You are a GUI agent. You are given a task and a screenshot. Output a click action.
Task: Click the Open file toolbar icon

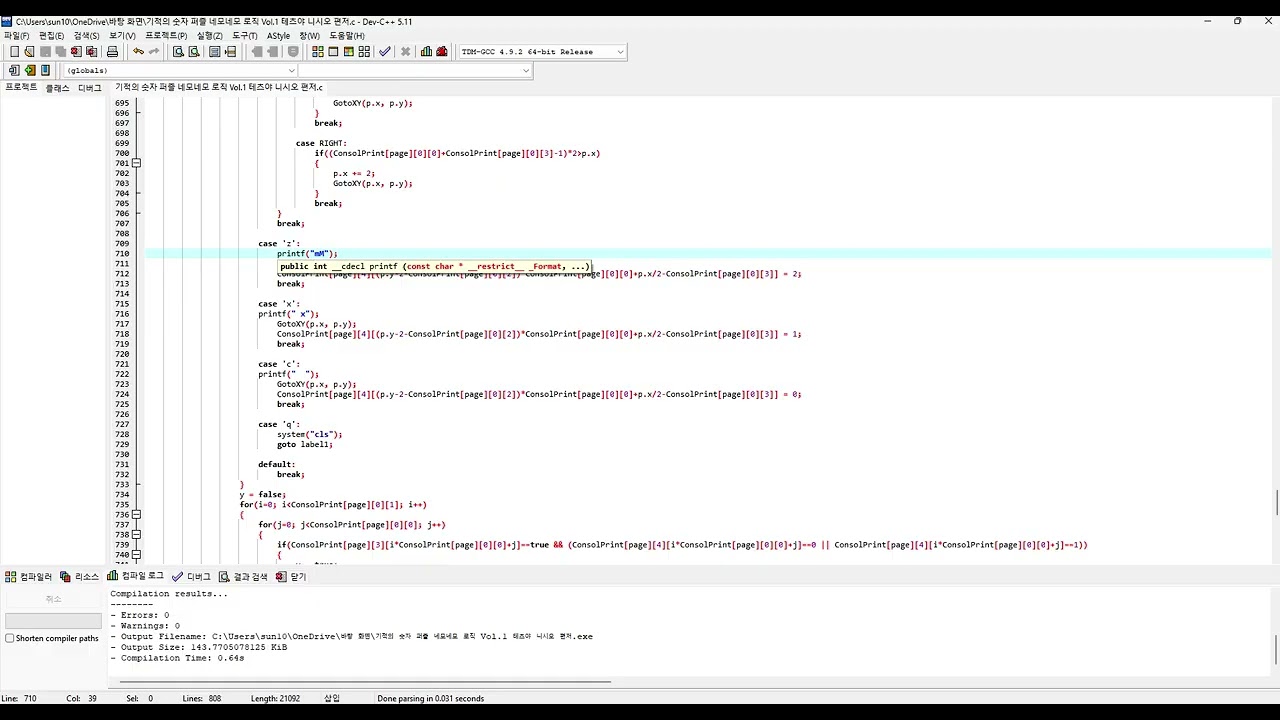(29, 52)
